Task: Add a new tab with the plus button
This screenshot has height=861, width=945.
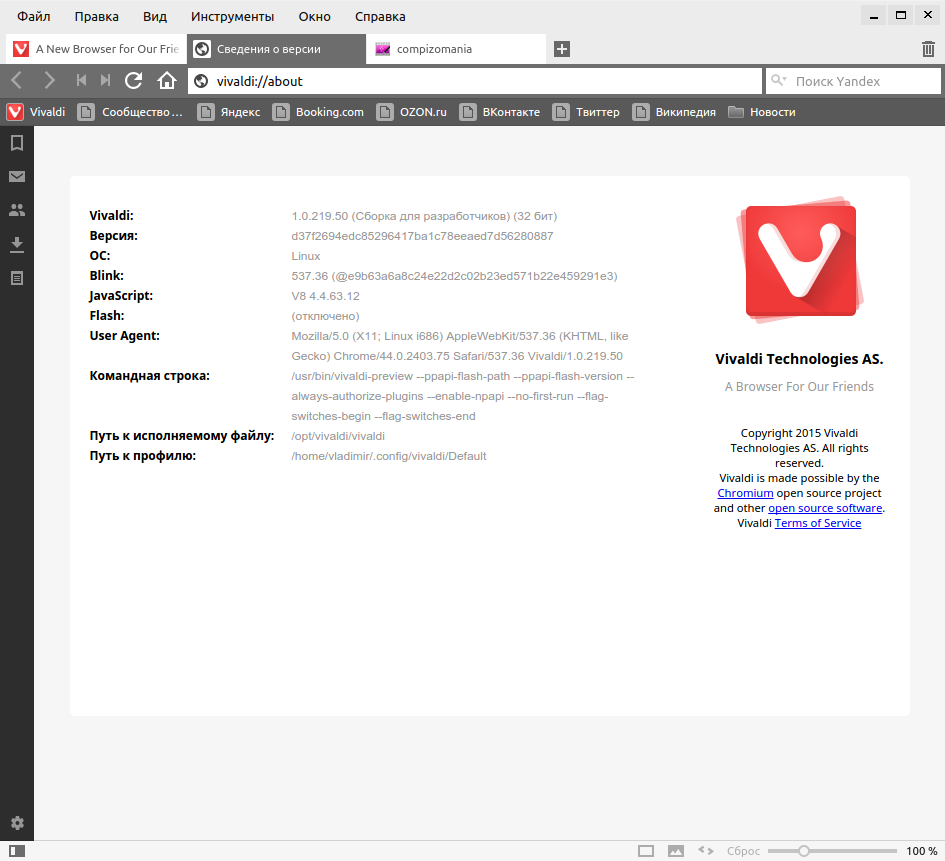Action: coord(562,49)
